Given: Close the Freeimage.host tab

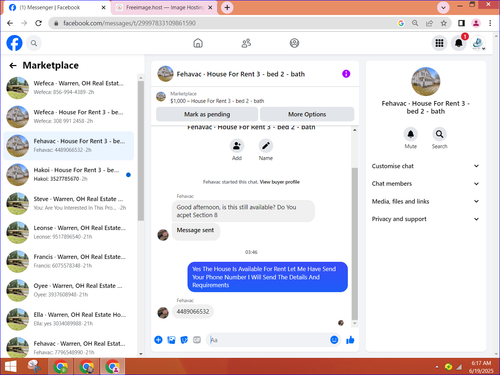Looking at the screenshot, I should tap(210, 7).
